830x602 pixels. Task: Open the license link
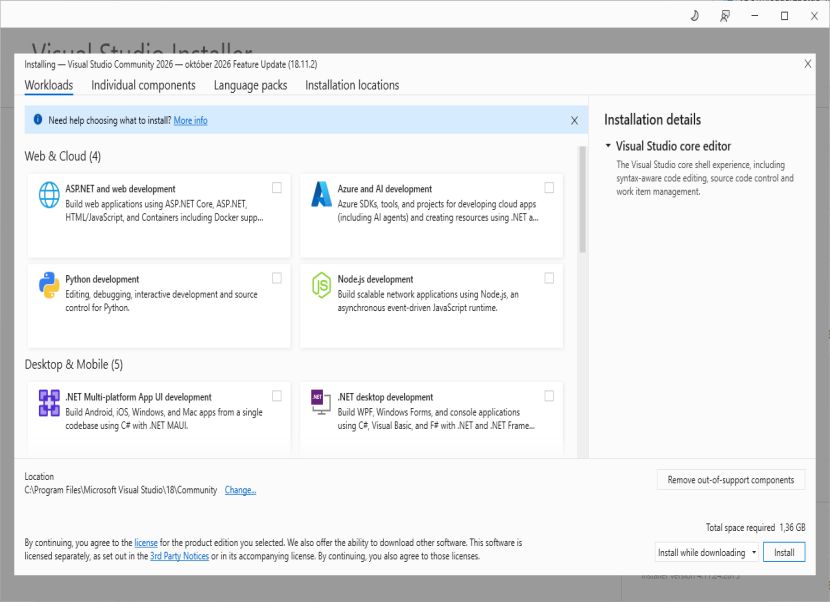tap(146, 543)
